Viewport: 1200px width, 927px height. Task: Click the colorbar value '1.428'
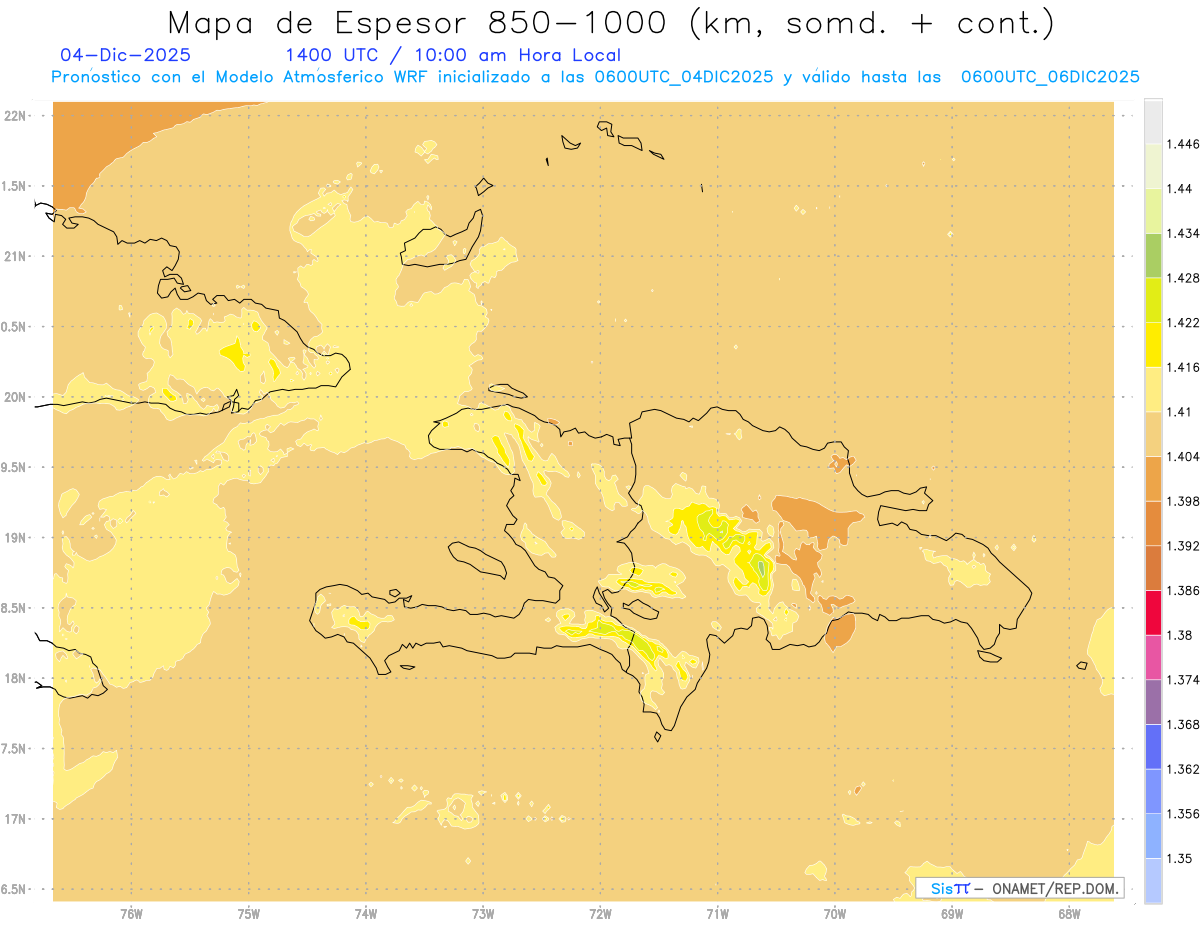(1184, 277)
